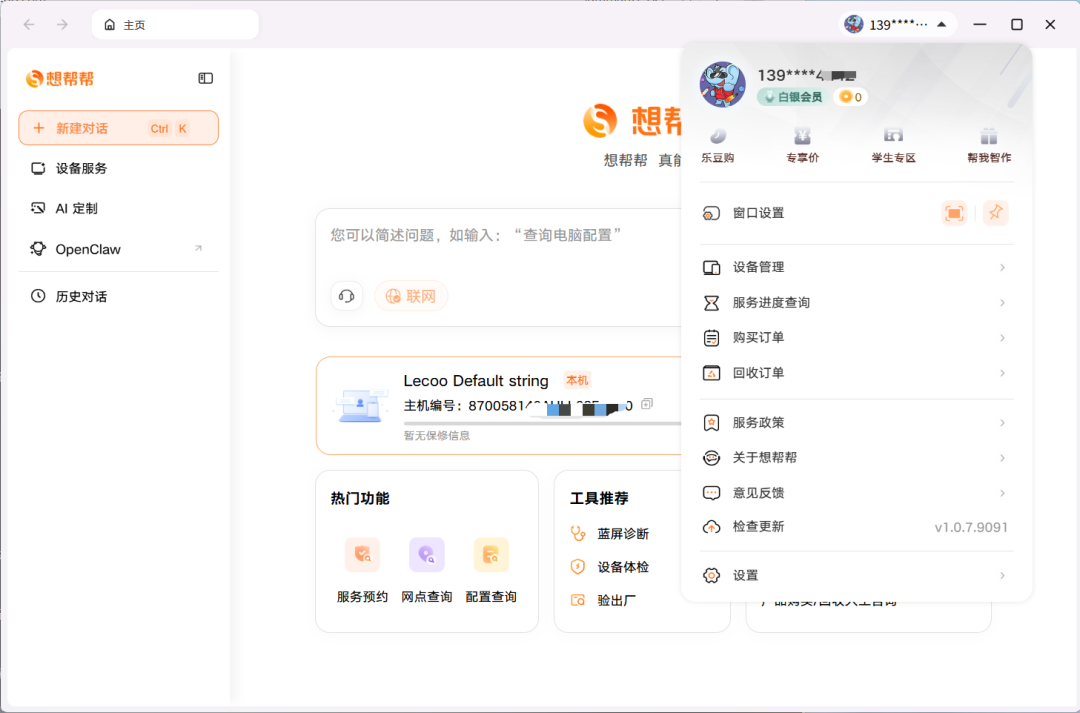
Task: Click the 工具推荐 heading
Action: click(599, 498)
